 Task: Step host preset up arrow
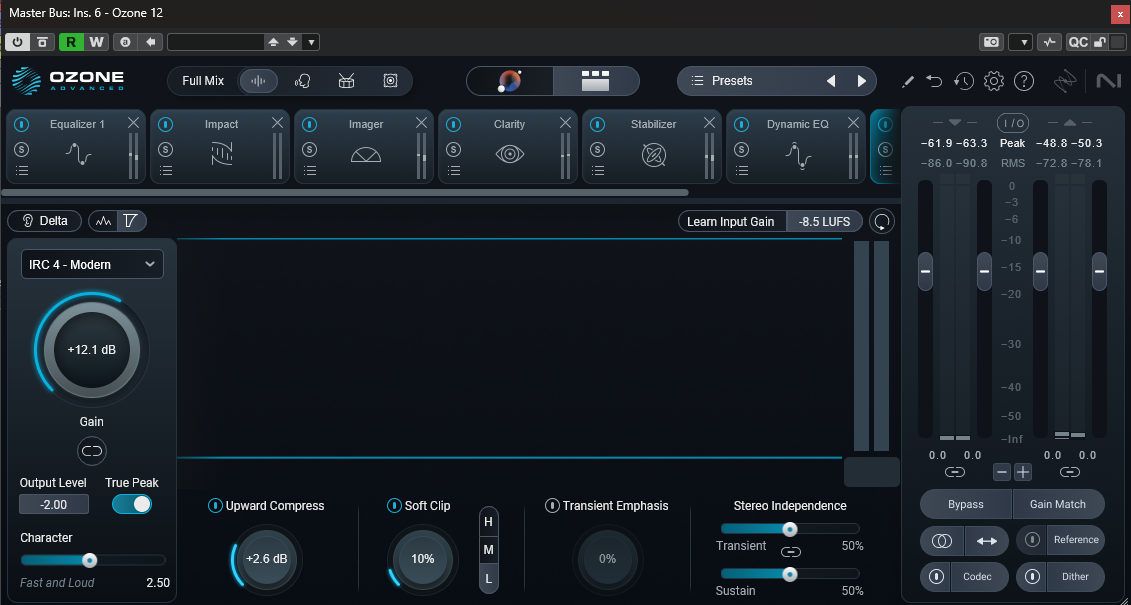click(x=273, y=43)
